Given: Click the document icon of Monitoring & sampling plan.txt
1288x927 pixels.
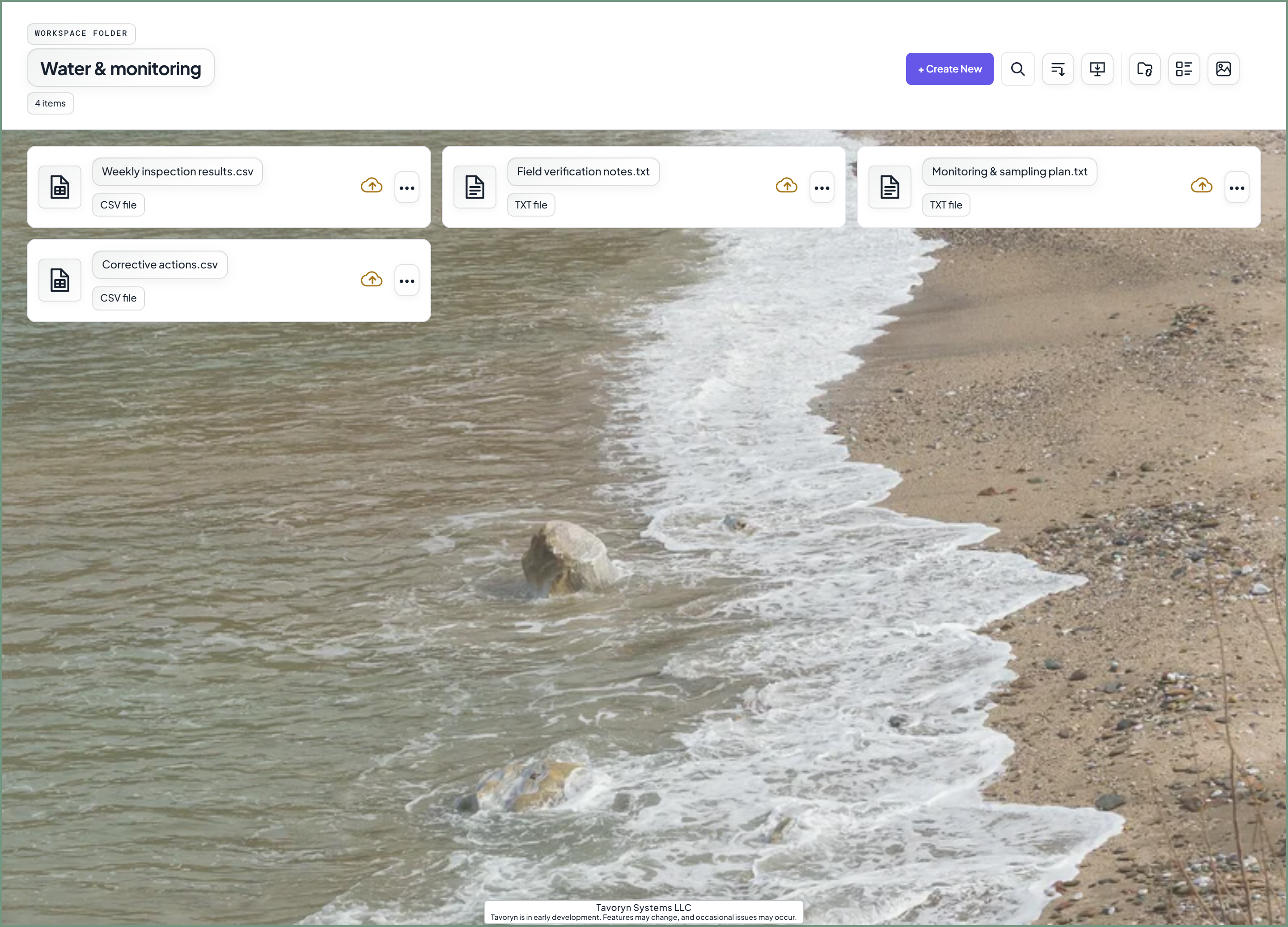Looking at the screenshot, I should click(x=890, y=187).
